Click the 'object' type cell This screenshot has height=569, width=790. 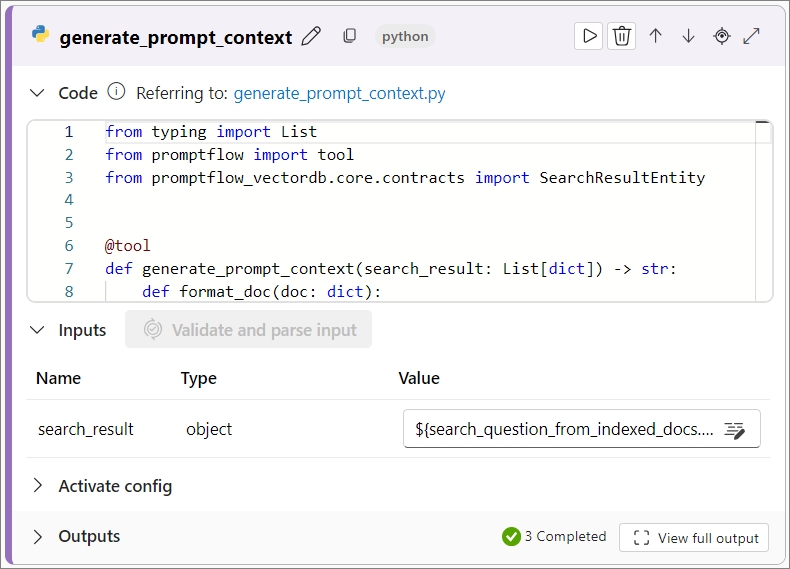(x=209, y=429)
